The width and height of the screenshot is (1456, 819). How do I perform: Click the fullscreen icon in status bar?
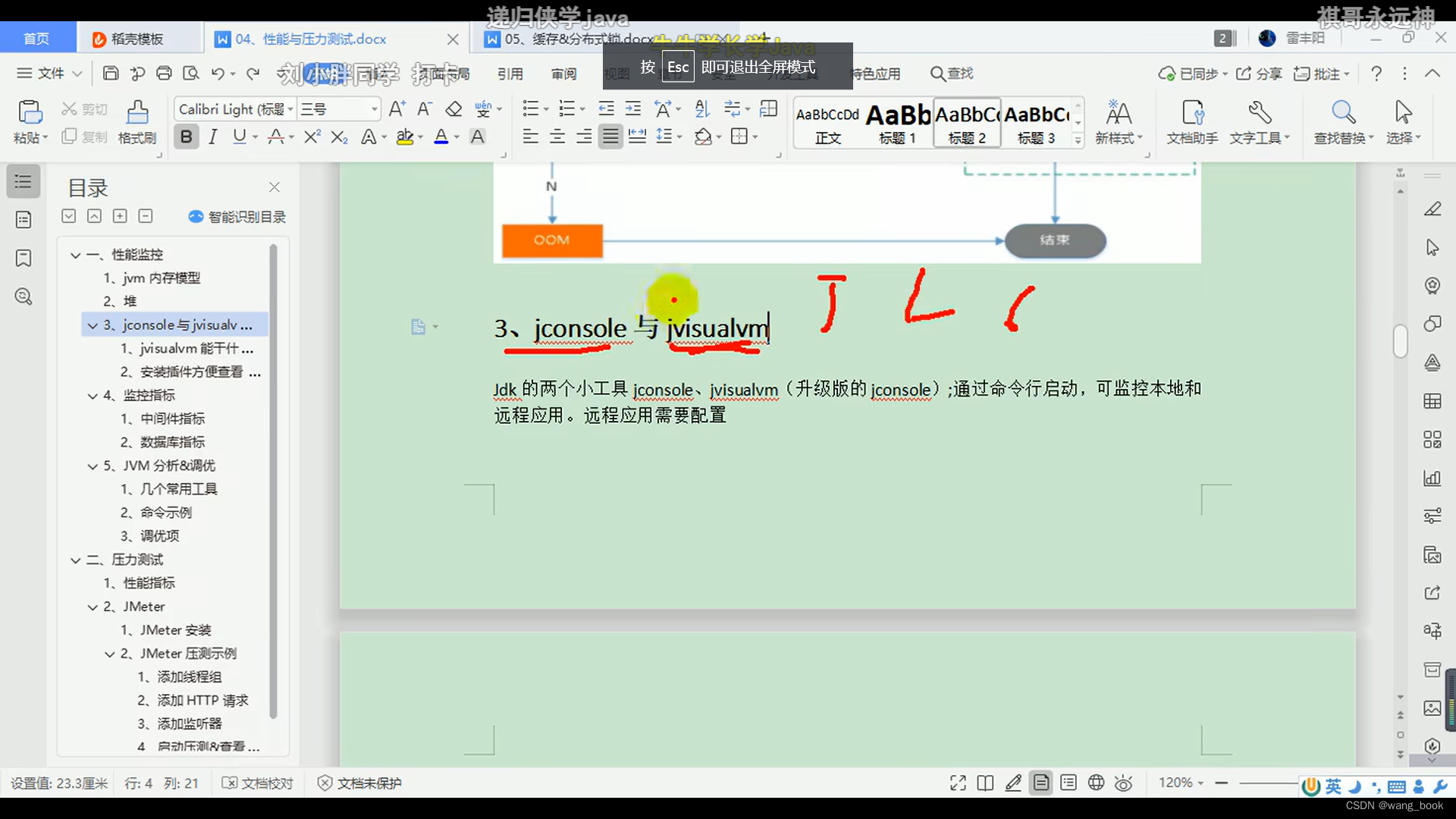(x=958, y=783)
